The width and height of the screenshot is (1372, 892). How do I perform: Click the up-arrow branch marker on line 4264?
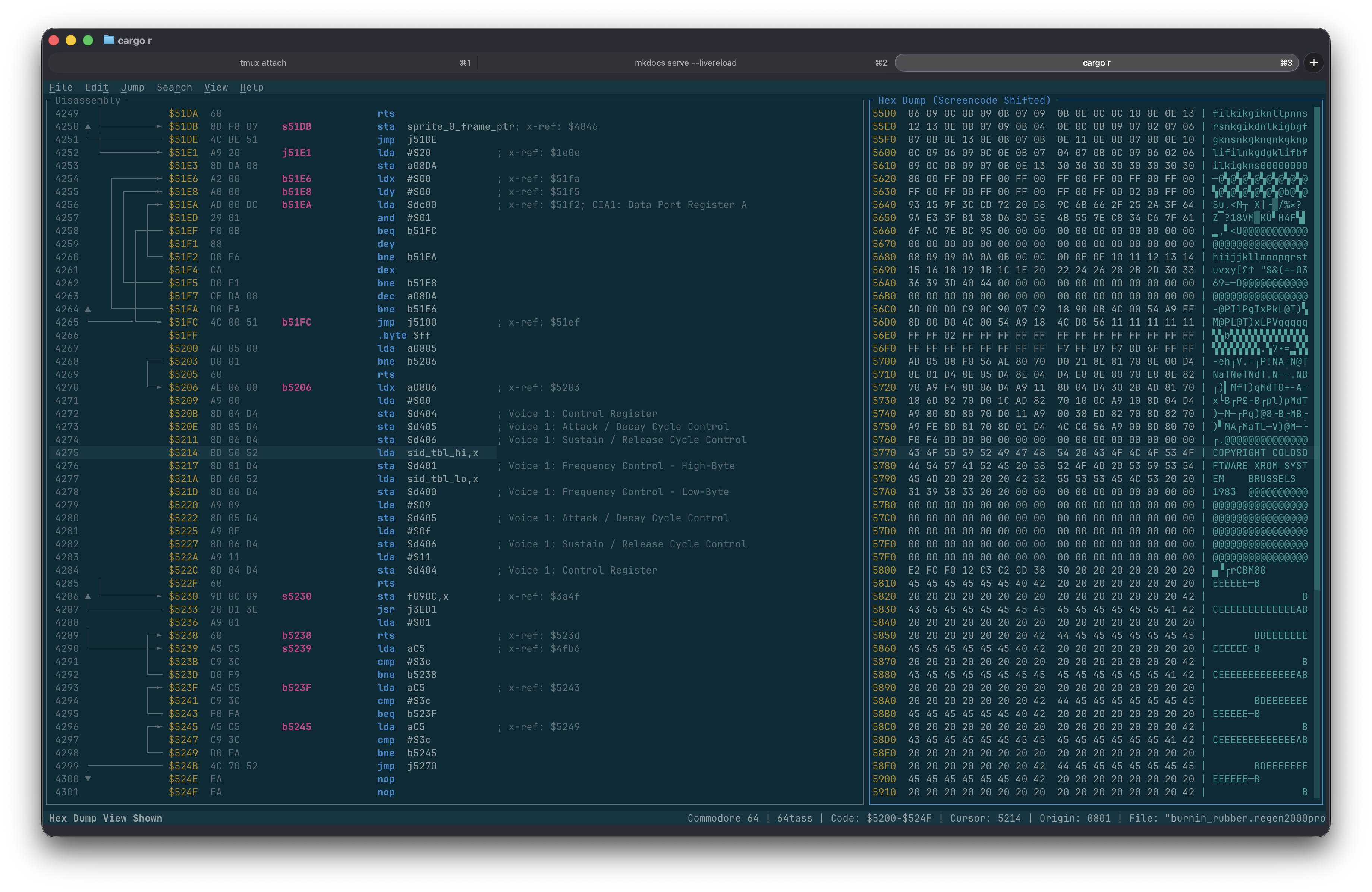coord(88,309)
